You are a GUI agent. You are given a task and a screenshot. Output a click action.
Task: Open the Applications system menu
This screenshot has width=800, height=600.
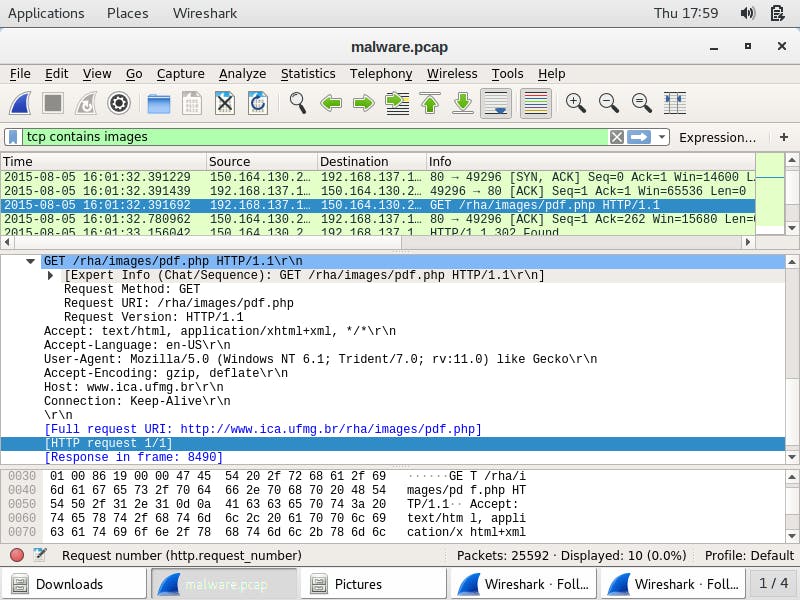46,13
